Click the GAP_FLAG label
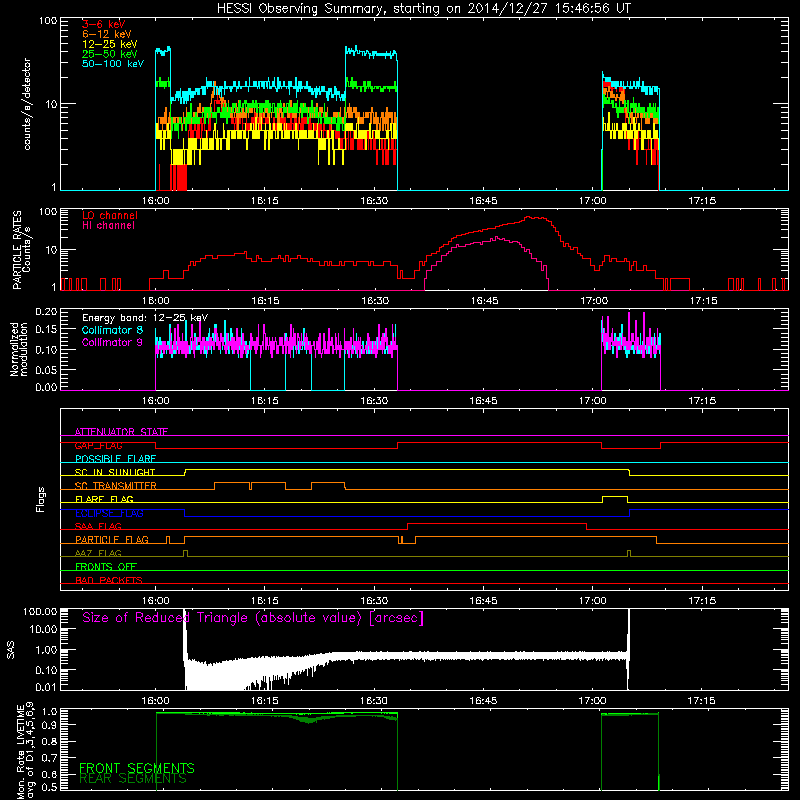This screenshot has height=800, width=800. coord(98,445)
